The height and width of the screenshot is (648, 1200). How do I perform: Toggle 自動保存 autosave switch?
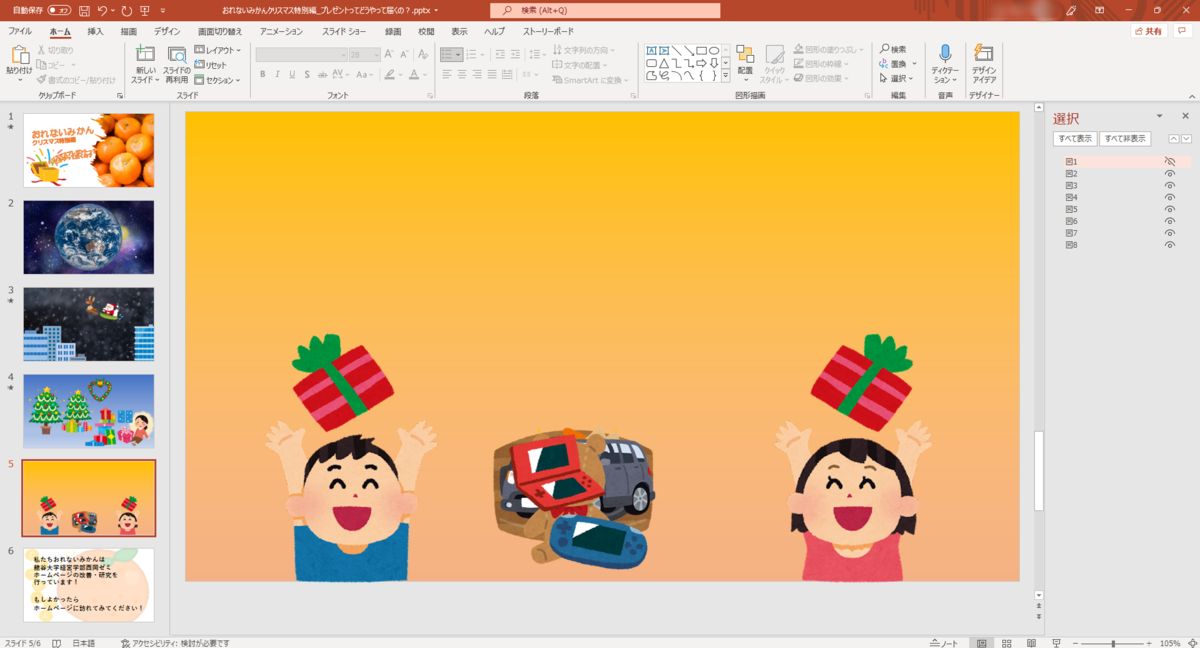click(x=59, y=10)
